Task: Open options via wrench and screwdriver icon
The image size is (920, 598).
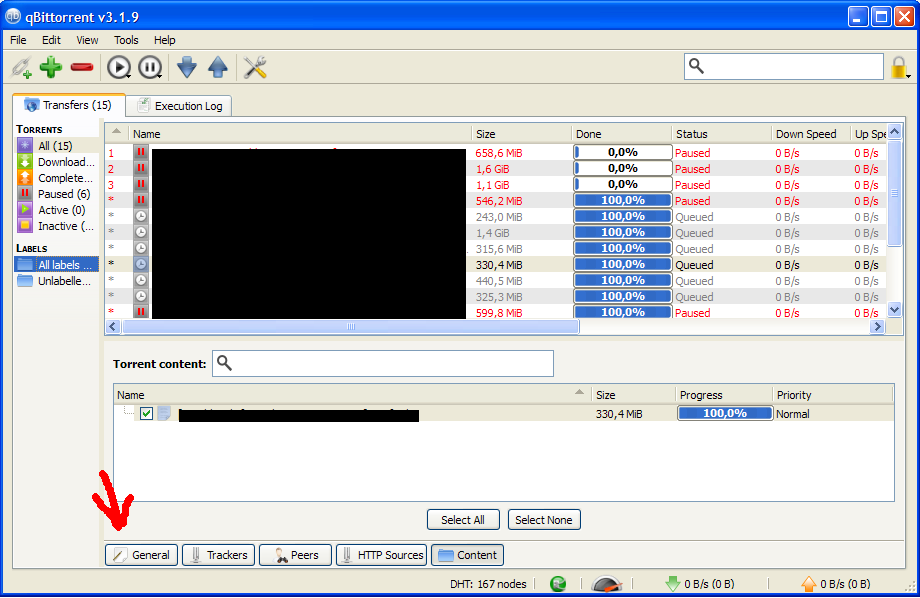Action: point(255,67)
